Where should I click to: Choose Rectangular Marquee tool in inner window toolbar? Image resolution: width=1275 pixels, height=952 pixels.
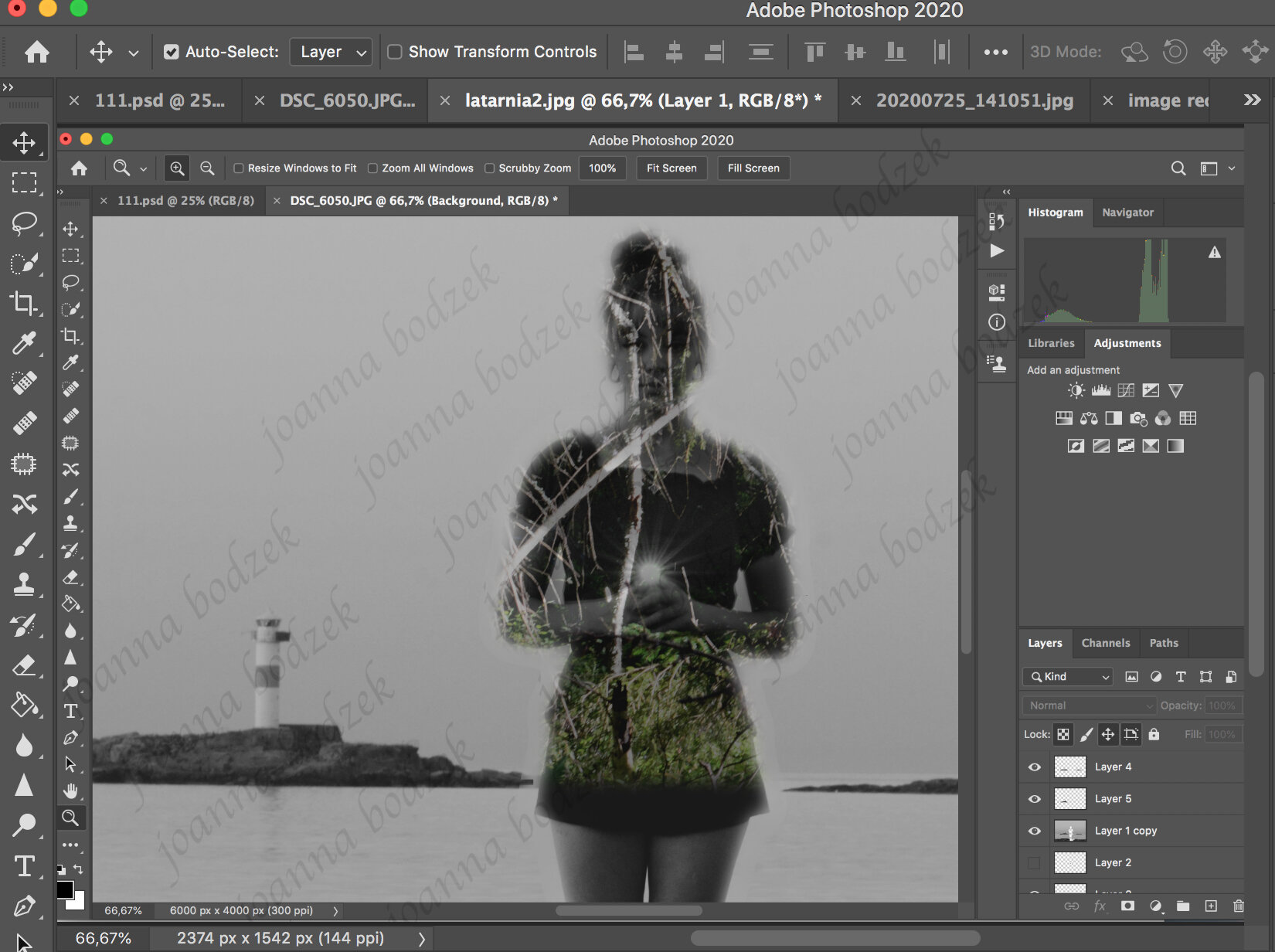pos(70,256)
